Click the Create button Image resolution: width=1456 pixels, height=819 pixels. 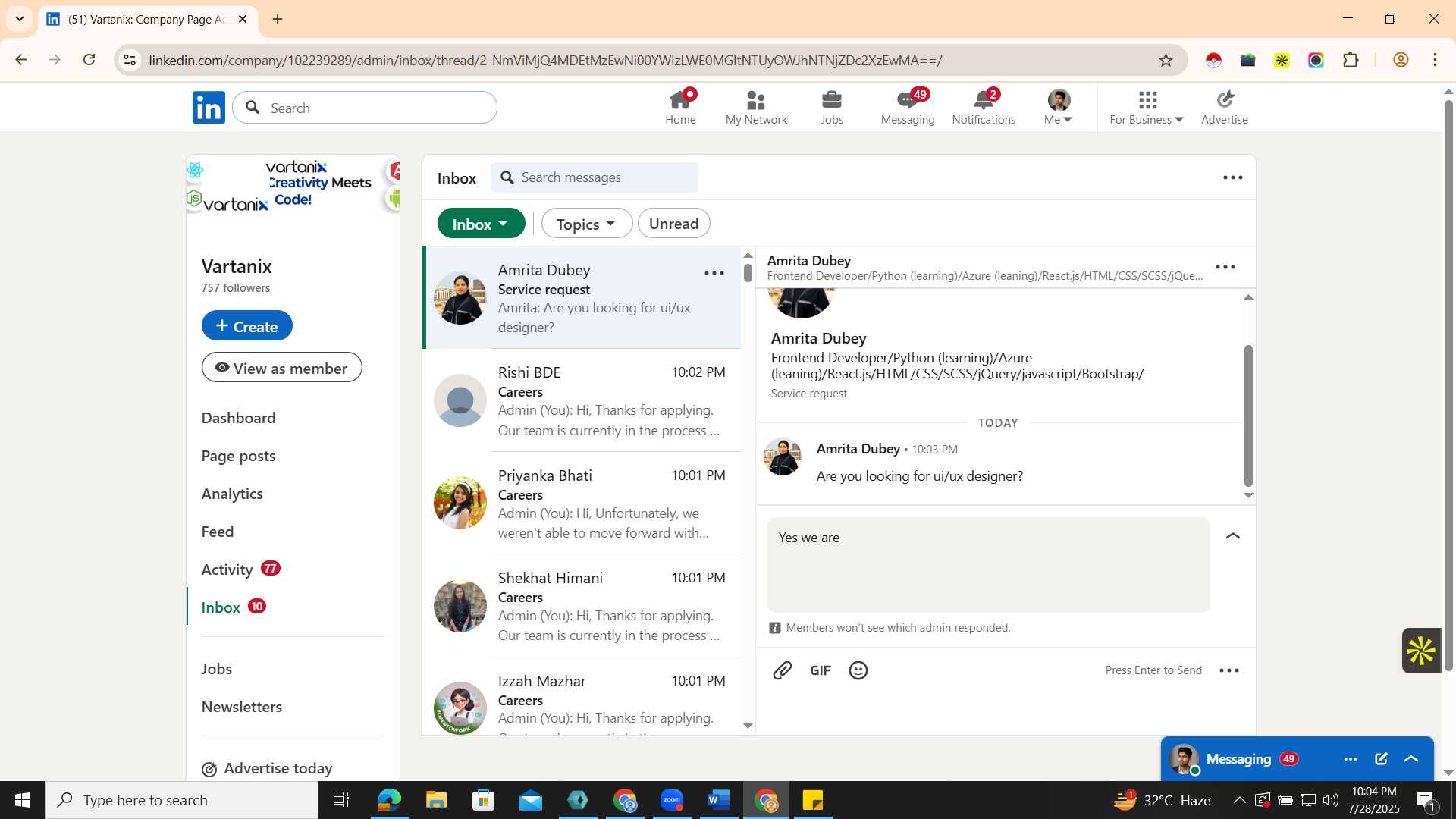tap(246, 325)
